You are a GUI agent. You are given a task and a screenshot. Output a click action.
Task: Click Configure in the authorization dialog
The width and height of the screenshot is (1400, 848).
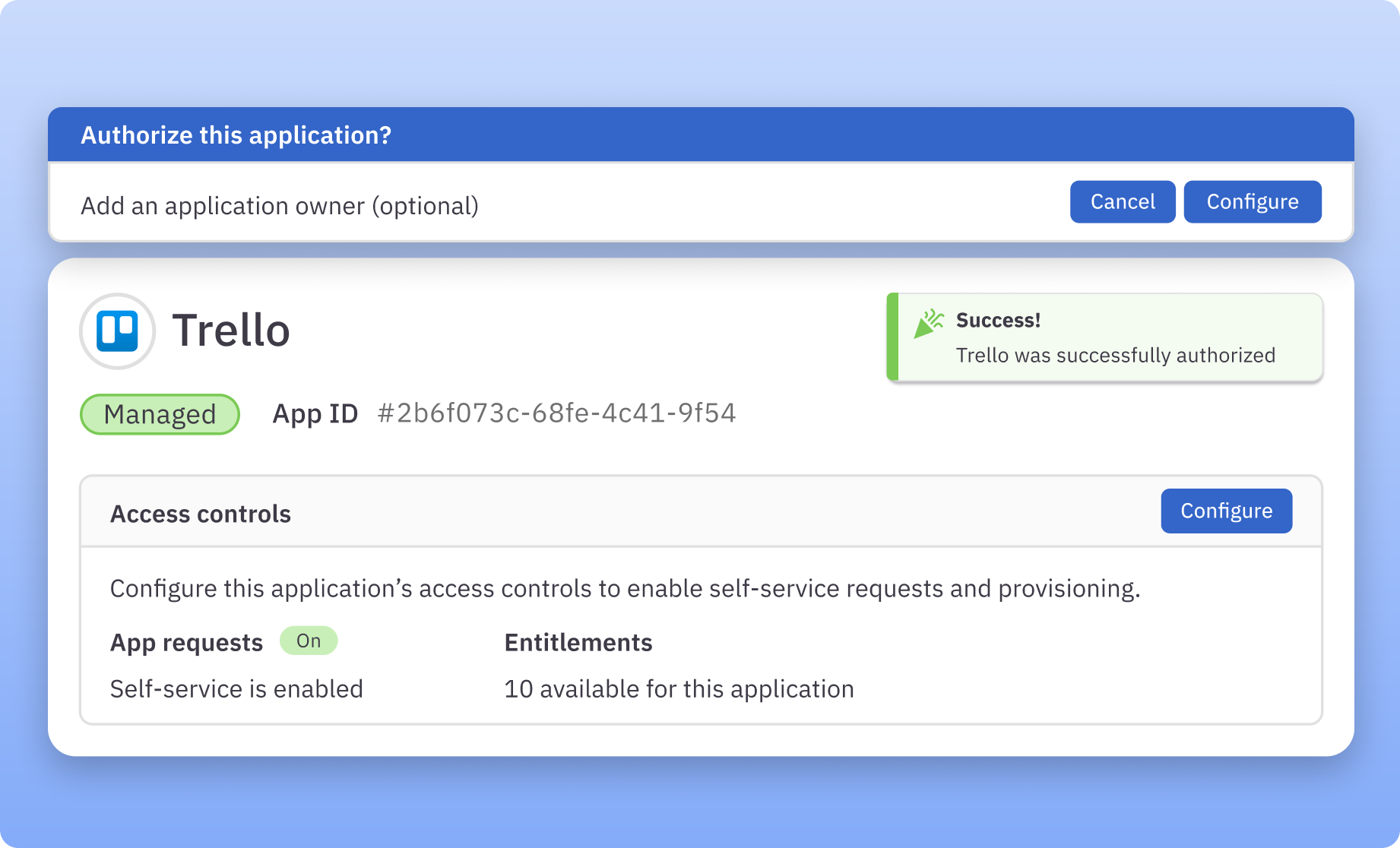1252,201
